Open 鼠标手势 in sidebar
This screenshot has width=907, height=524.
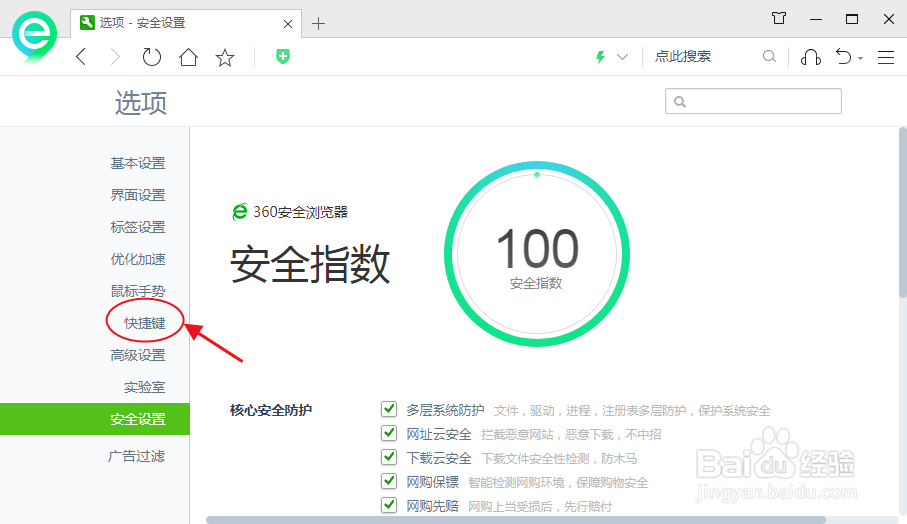(x=138, y=291)
